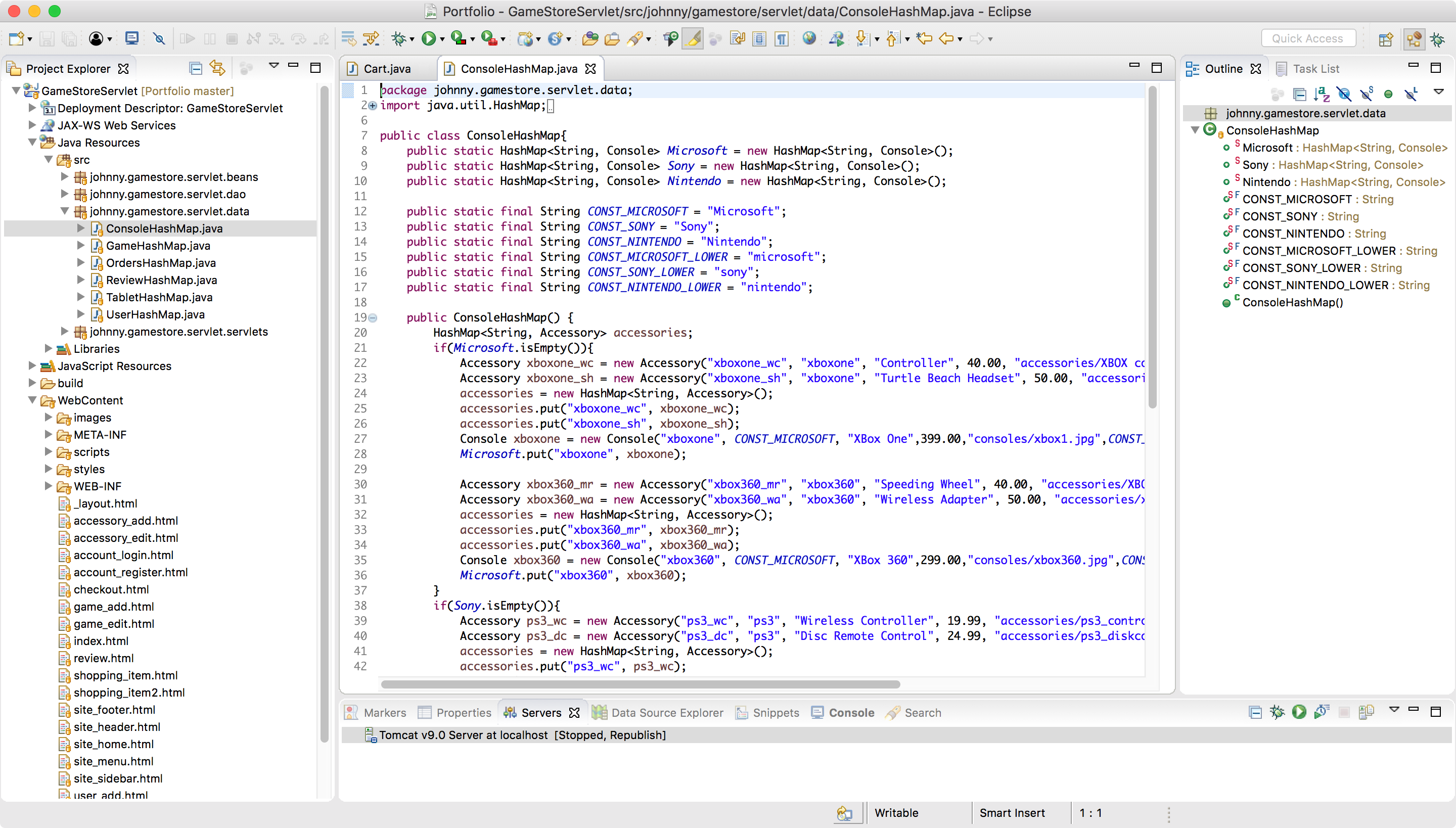Click the green Run button in toolbar
Viewport: 1456px width, 828px height.
428,38
